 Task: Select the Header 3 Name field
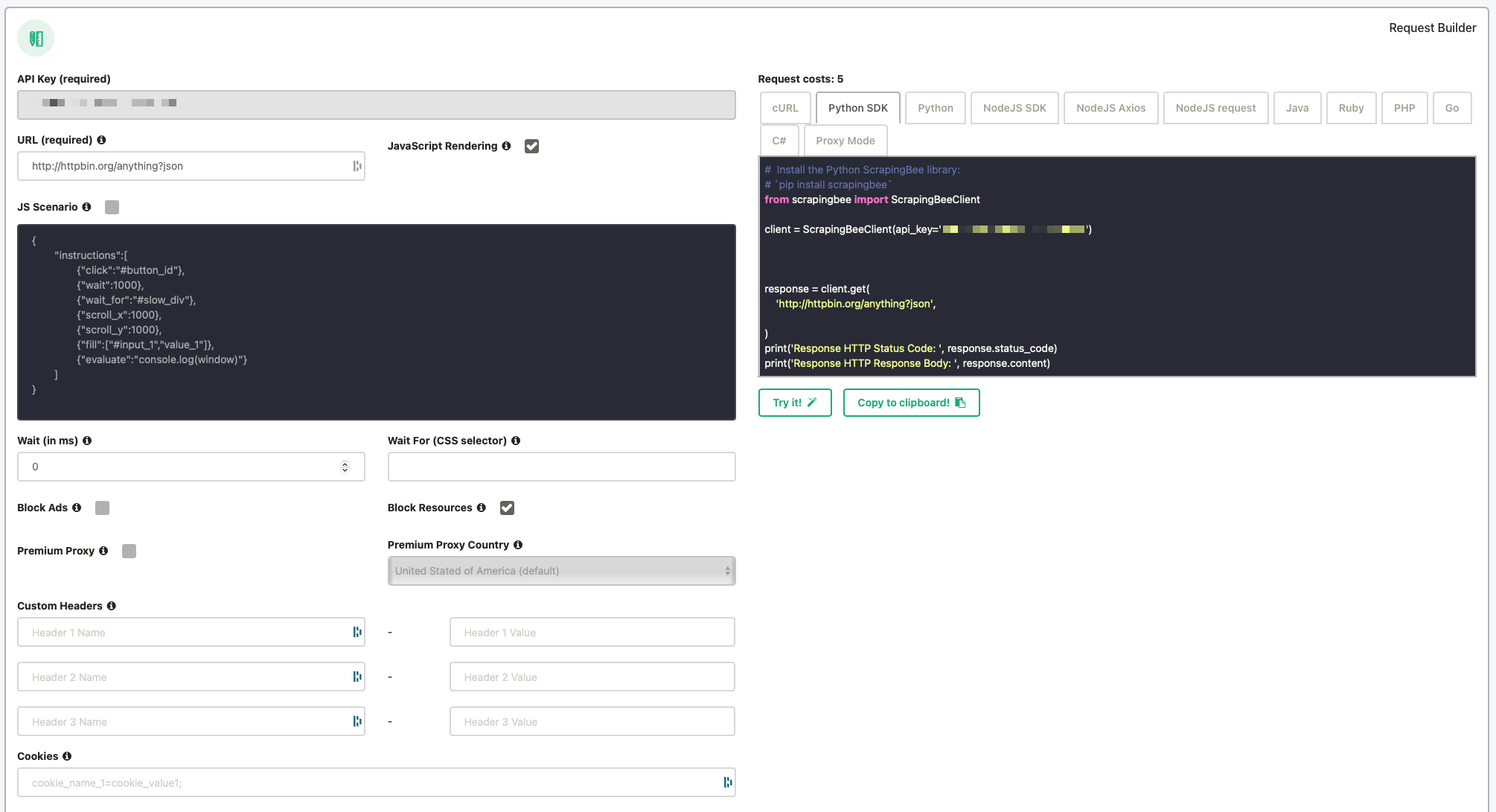point(191,721)
